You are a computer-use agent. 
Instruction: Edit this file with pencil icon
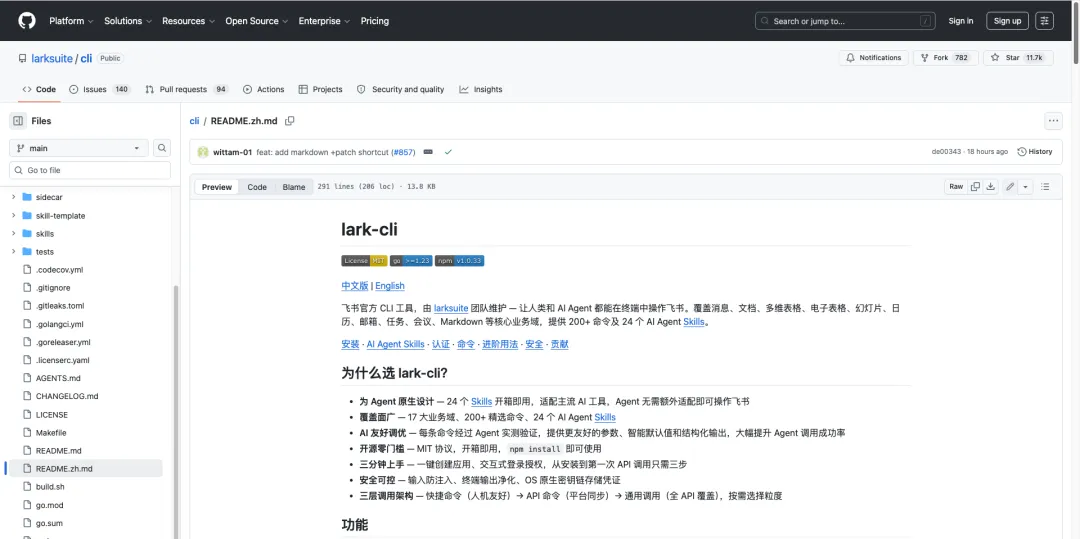pos(1010,187)
